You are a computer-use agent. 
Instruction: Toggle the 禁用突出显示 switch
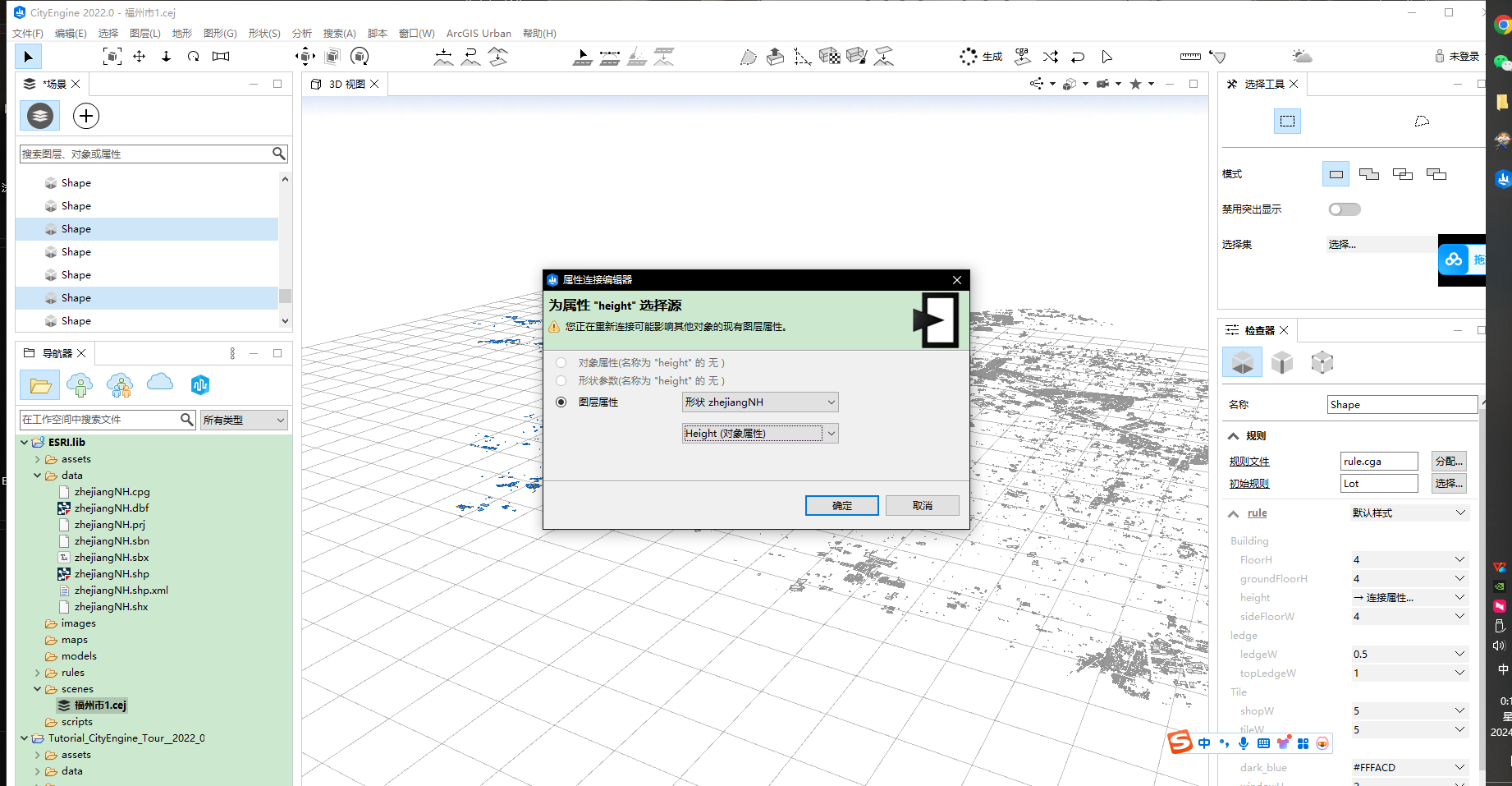[x=1345, y=209]
